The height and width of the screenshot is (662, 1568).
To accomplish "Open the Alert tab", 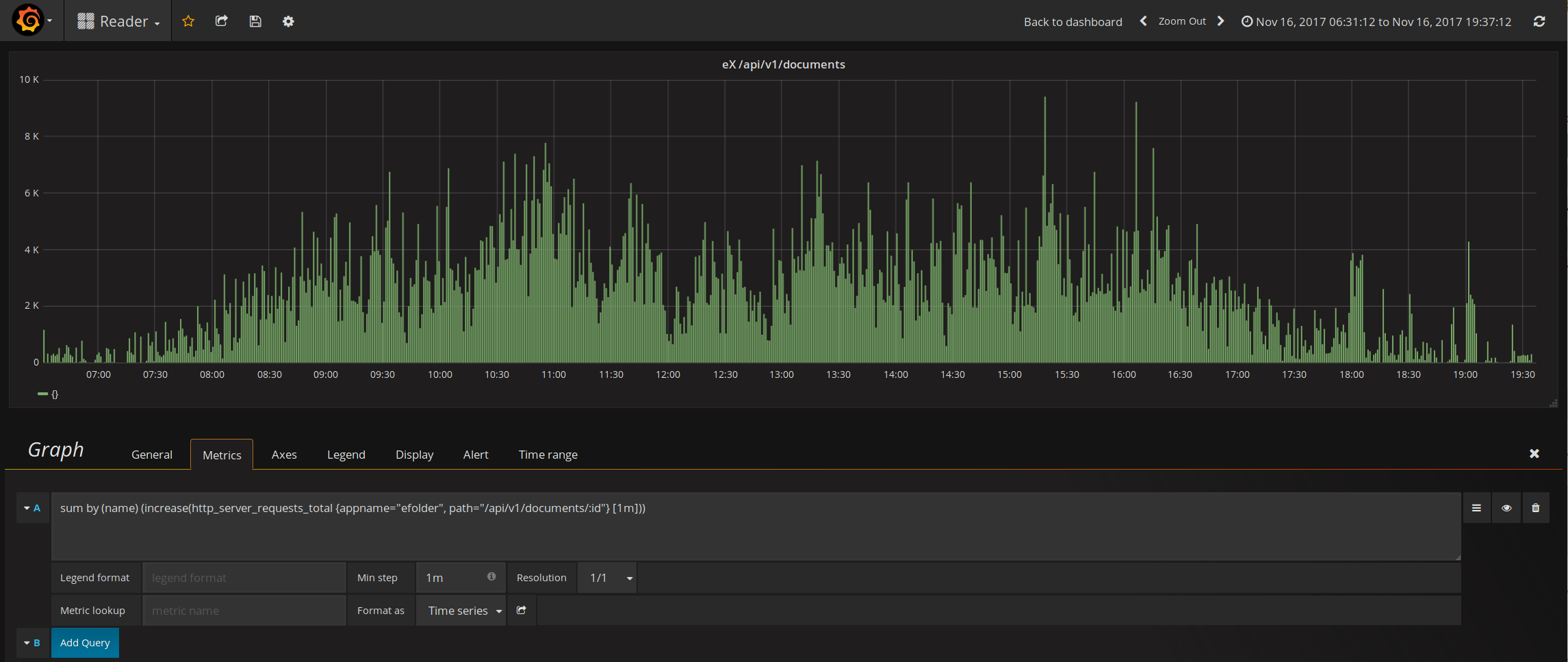I will 476,455.
